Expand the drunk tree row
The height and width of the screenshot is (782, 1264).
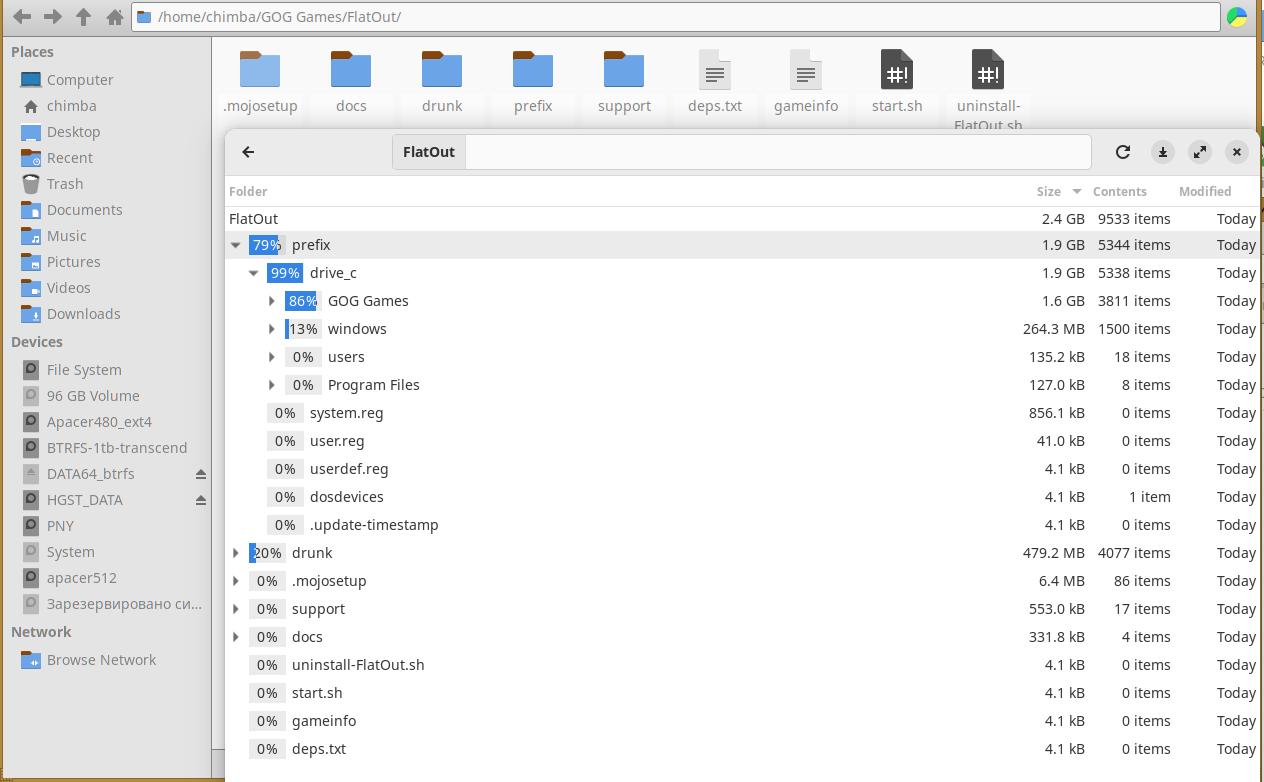pos(236,553)
